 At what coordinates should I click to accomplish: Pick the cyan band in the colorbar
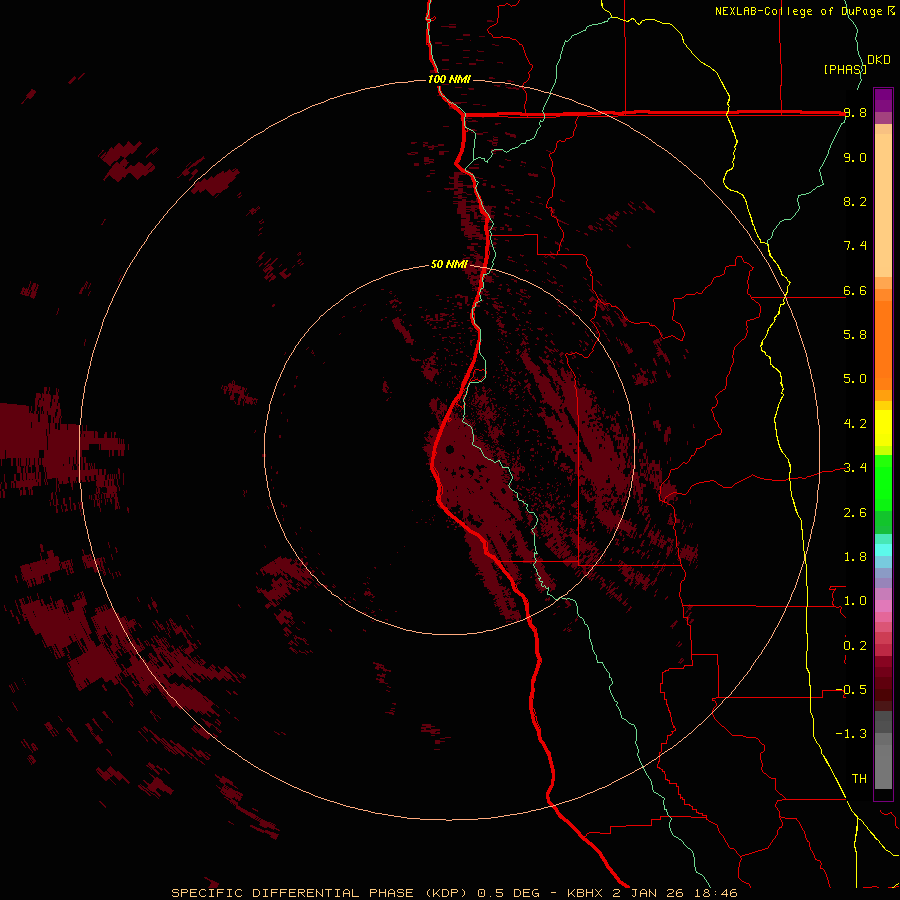[883, 550]
